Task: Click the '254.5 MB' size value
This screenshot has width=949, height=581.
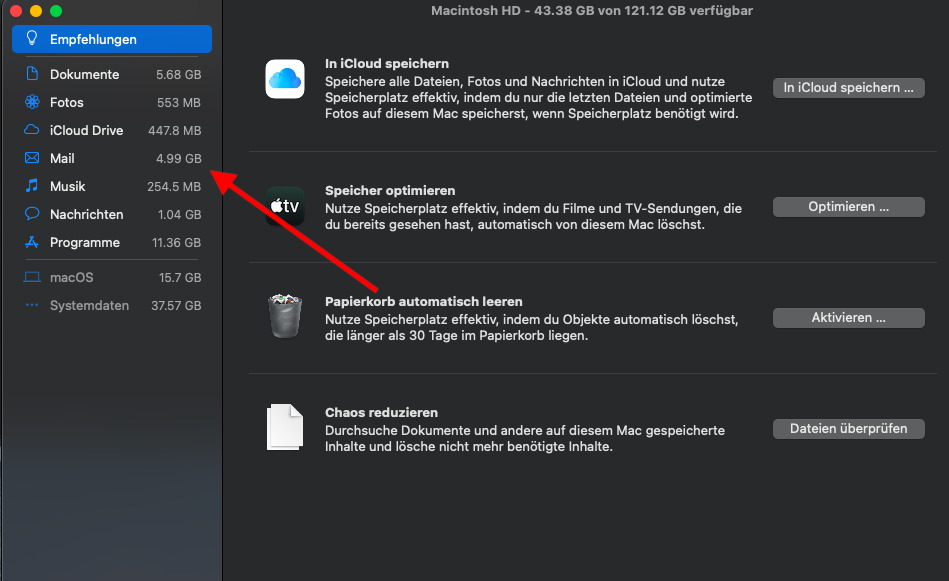Action: pyautogui.click(x=174, y=186)
